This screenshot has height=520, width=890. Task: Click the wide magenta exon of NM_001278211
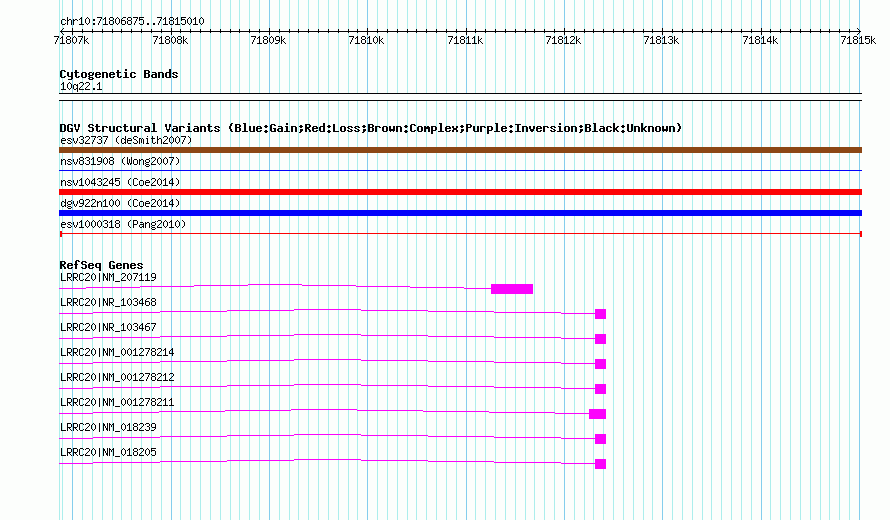pos(598,414)
